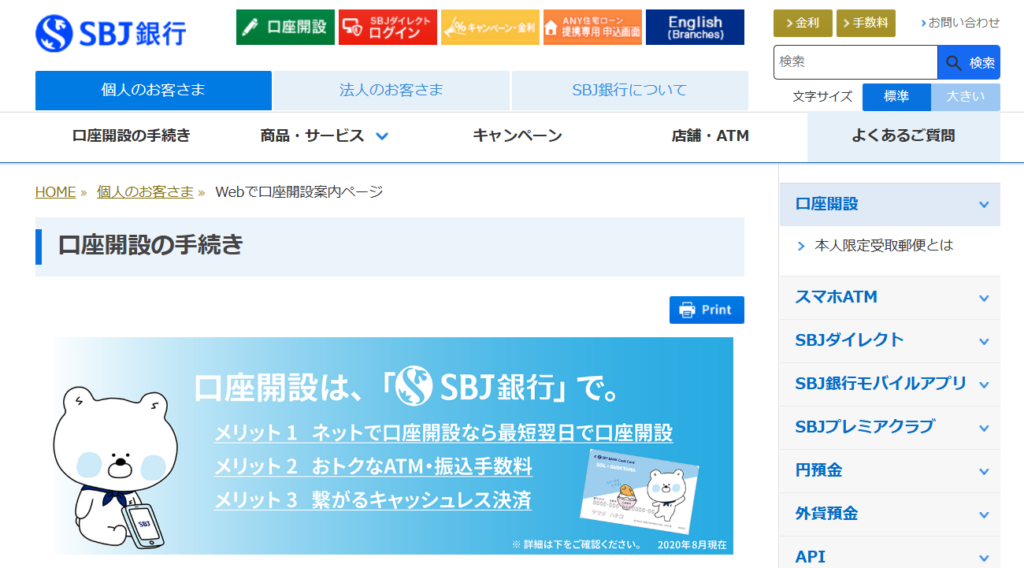
Task: Open the green 口座開設 account opening button
Action: [x=286, y=27]
